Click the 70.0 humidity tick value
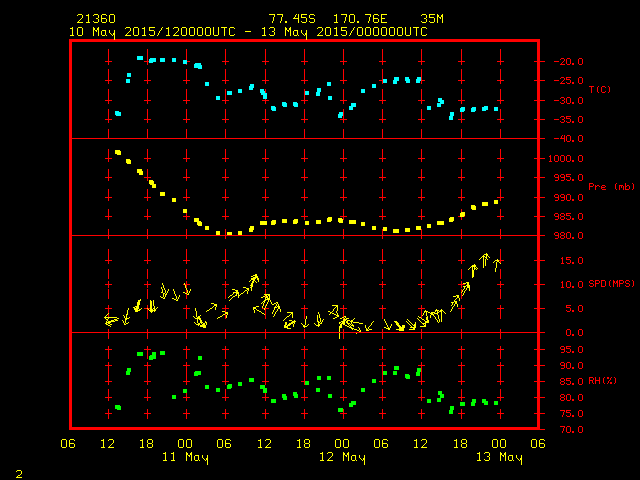The height and width of the screenshot is (480, 640). [562, 430]
